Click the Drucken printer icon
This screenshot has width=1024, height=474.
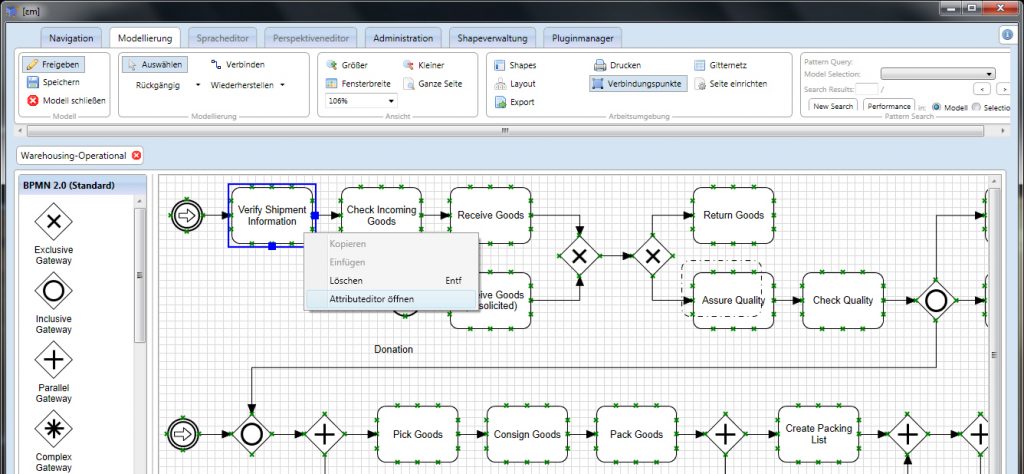tap(600, 65)
